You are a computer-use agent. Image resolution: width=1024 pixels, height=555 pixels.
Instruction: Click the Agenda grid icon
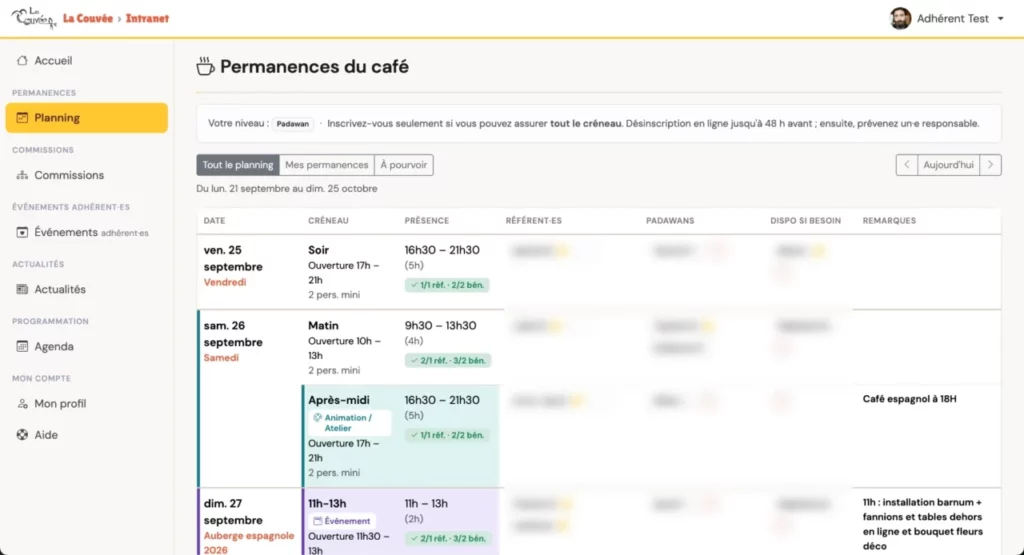(22, 346)
